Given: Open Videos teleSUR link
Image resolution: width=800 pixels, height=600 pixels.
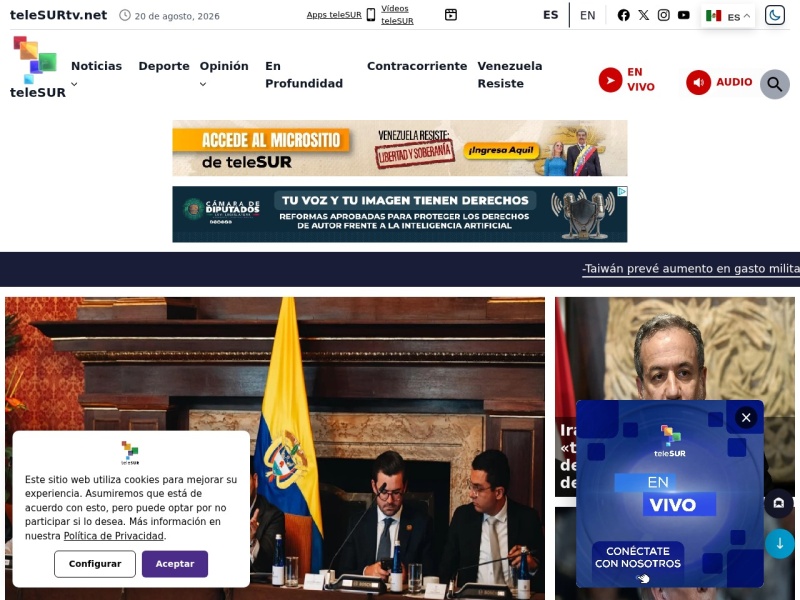Looking at the screenshot, I should point(397,15).
